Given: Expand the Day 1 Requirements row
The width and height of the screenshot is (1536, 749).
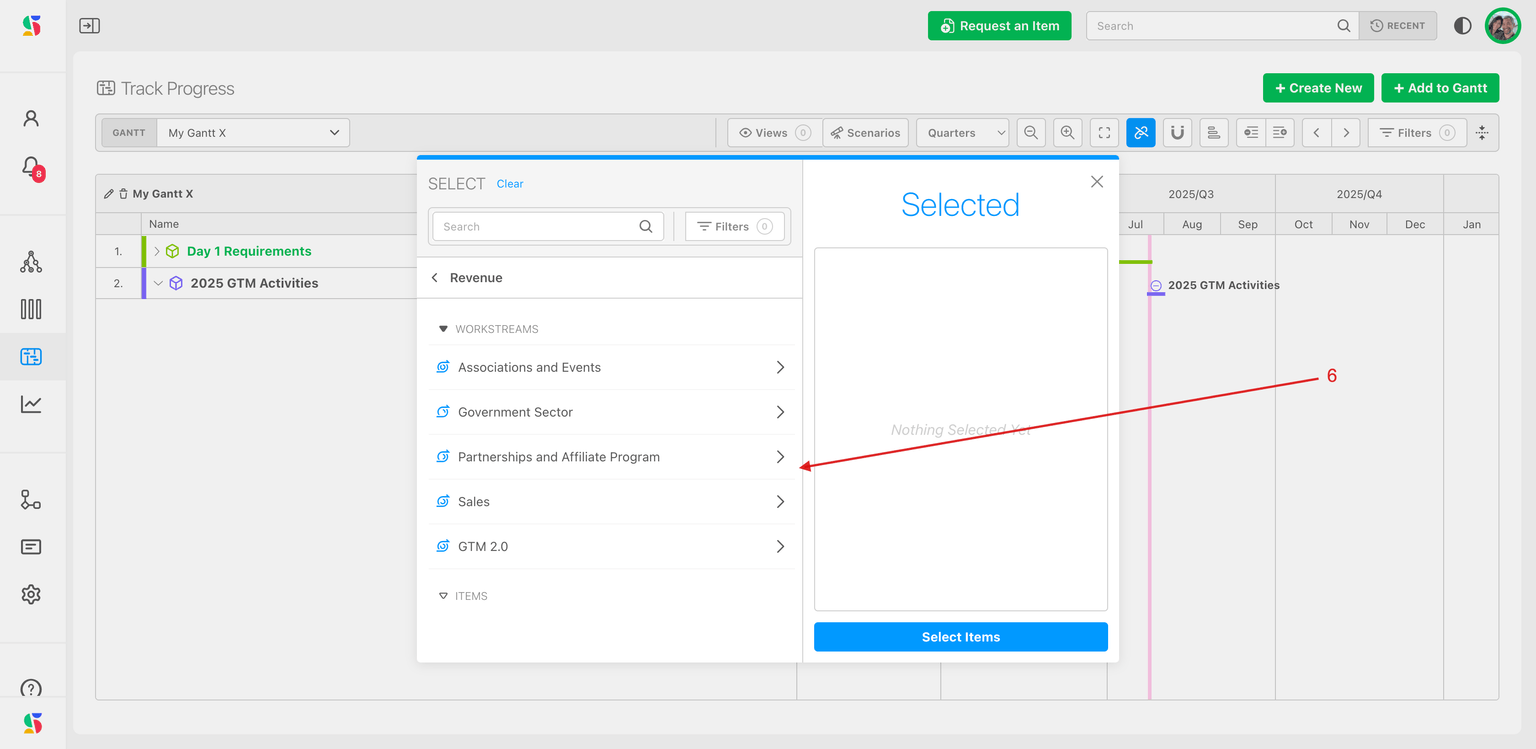Looking at the screenshot, I should (157, 251).
